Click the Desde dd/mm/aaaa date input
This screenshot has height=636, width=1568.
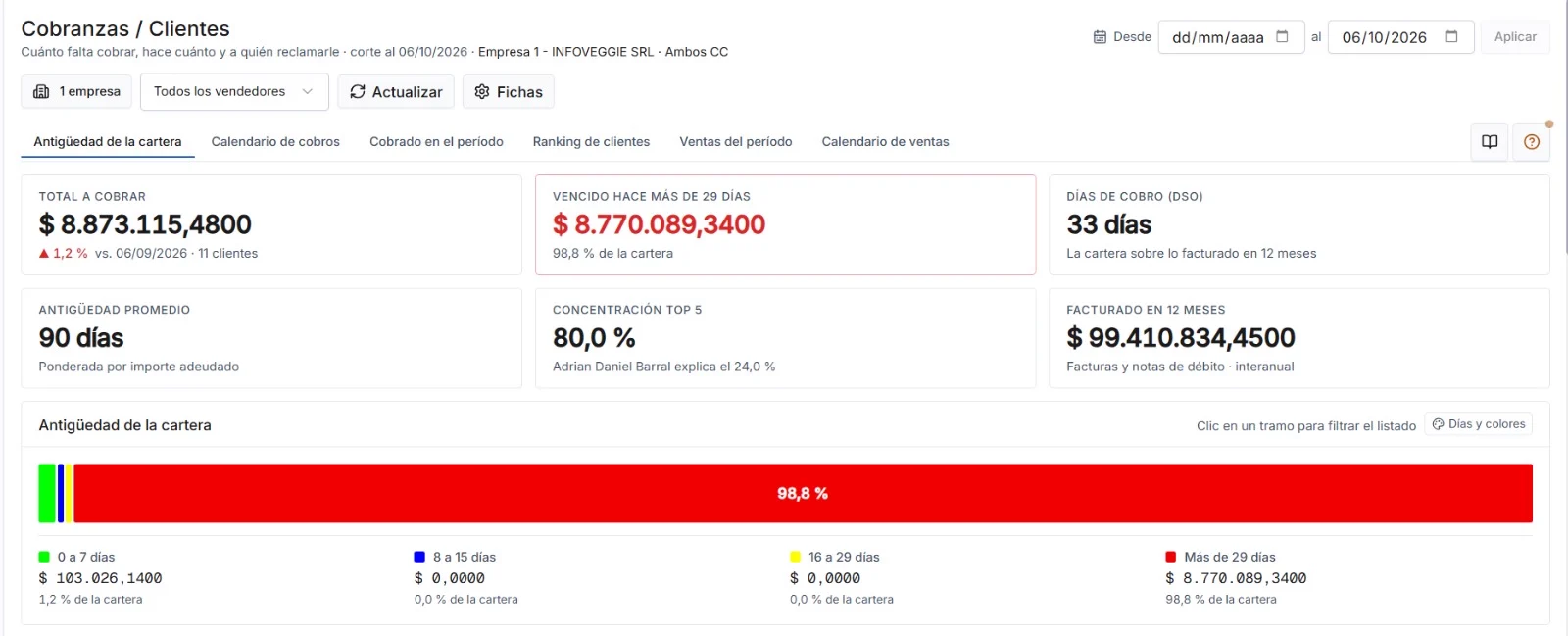click(1231, 37)
